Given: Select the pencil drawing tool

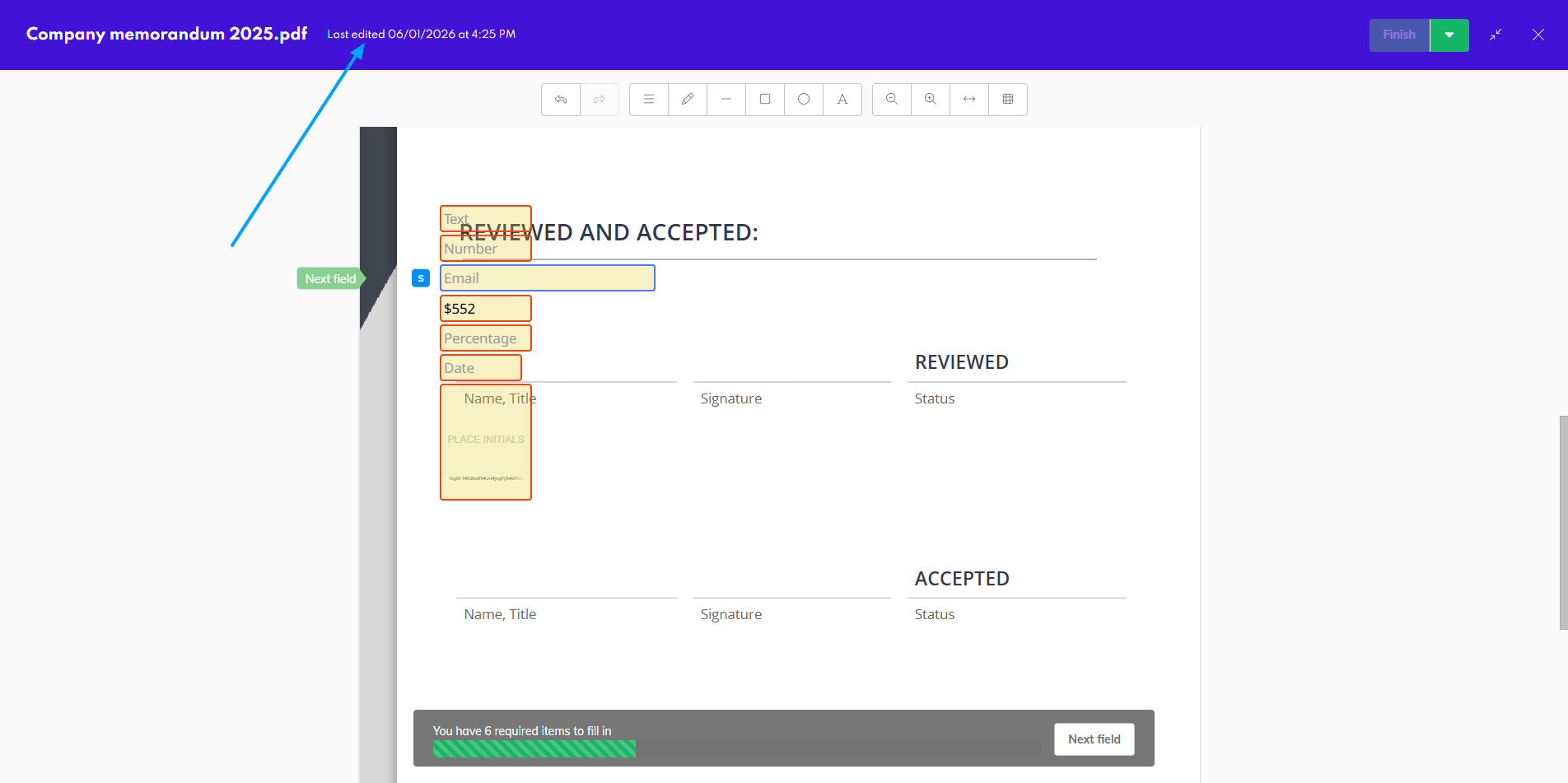Looking at the screenshot, I should (x=688, y=100).
